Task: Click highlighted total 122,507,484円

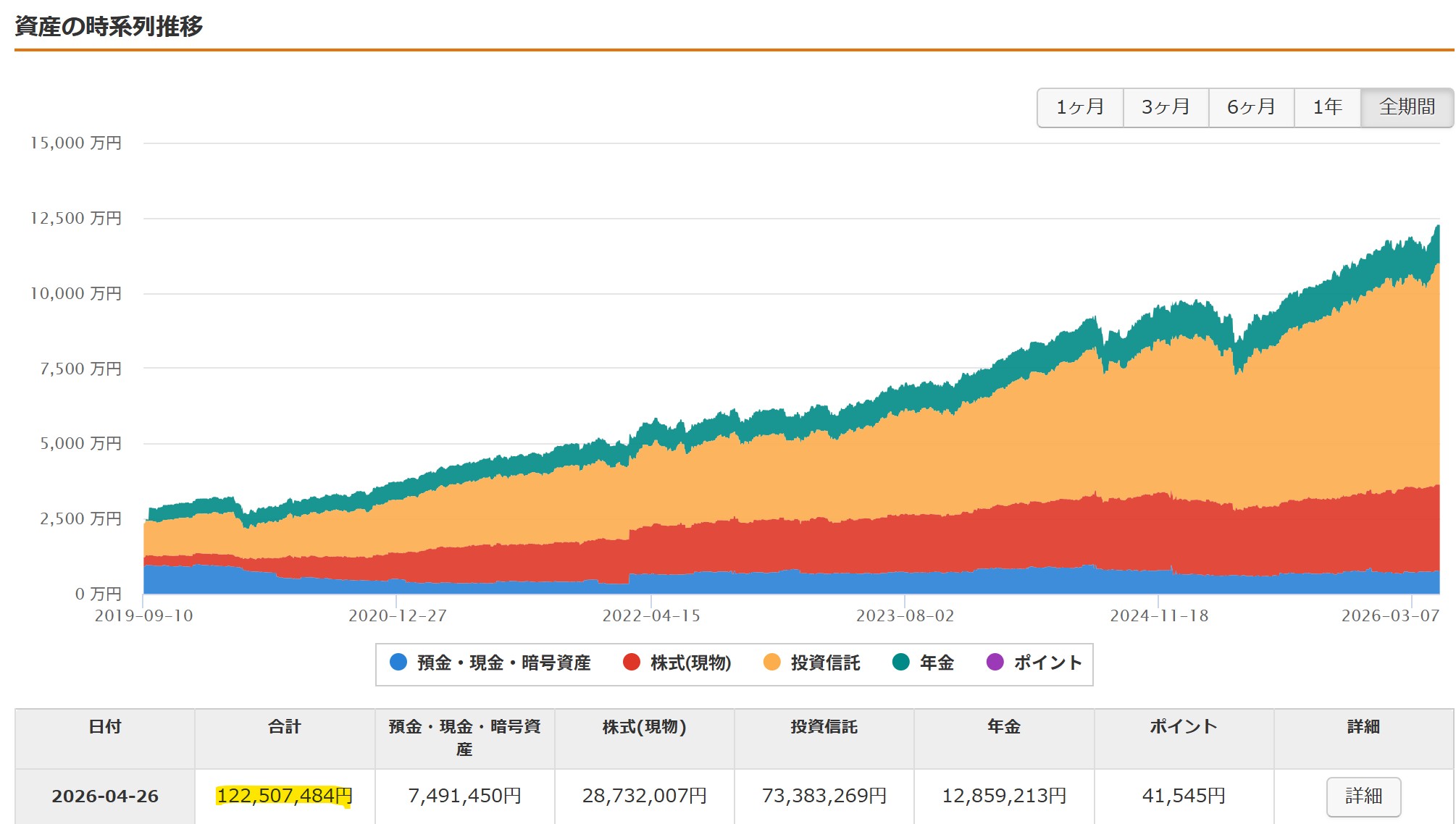Action: pyautogui.click(x=284, y=796)
